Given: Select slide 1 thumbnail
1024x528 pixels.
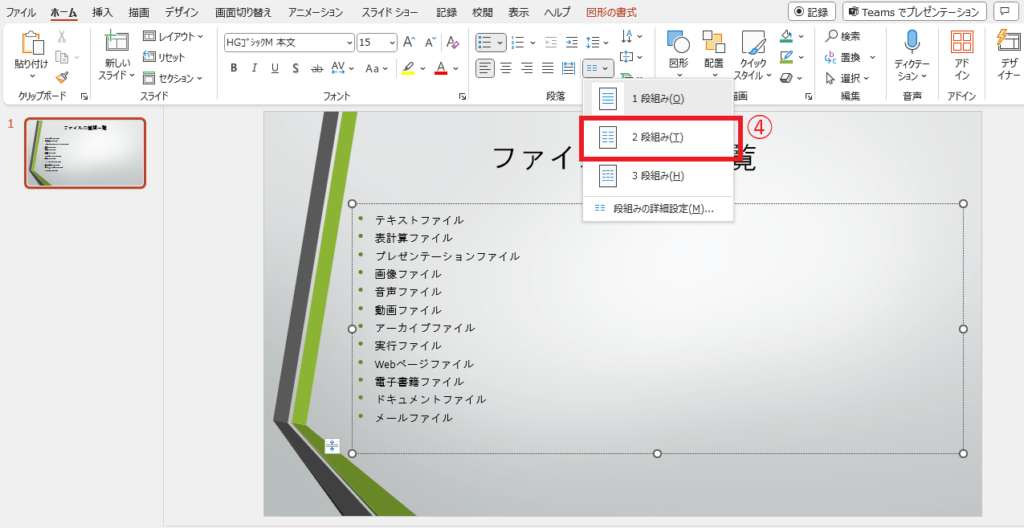Looking at the screenshot, I should pos(86,153).
